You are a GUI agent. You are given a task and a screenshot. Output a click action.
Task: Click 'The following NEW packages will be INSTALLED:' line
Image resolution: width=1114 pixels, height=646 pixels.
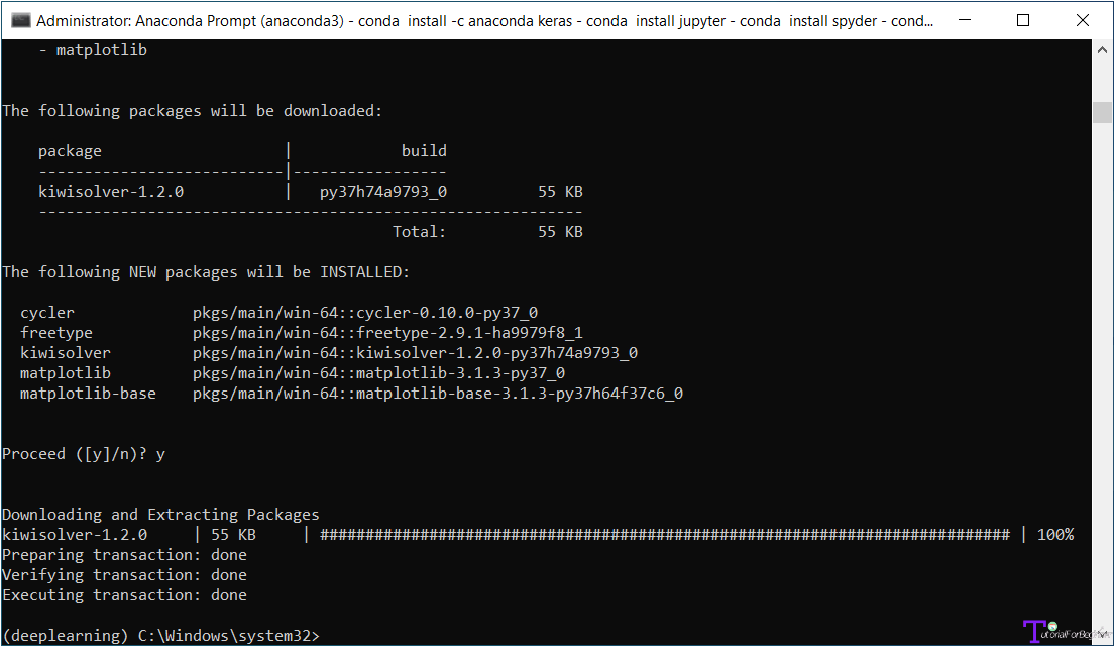206,272
